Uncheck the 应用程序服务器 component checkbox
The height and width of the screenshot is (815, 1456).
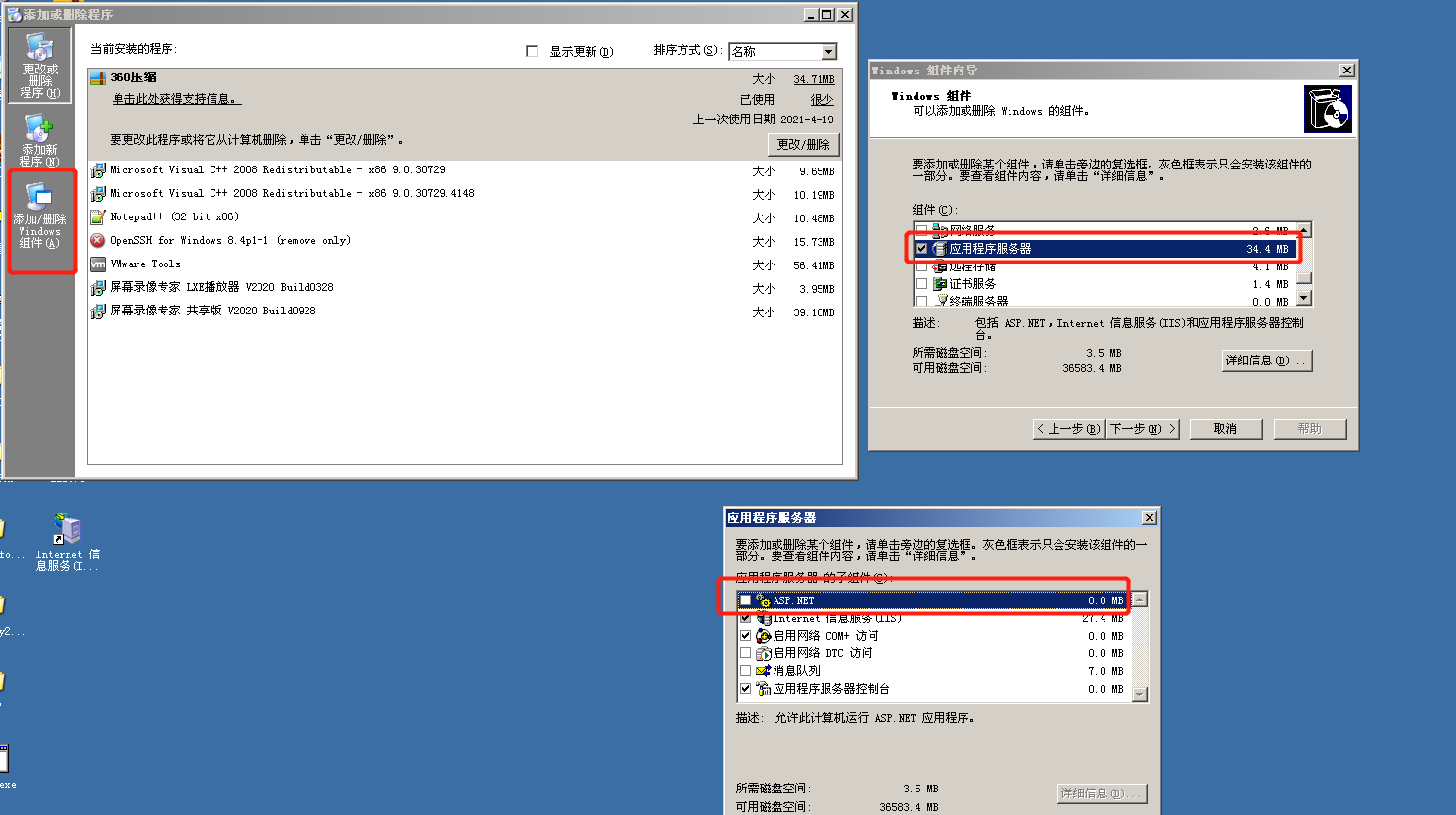(x=921, y=249)
